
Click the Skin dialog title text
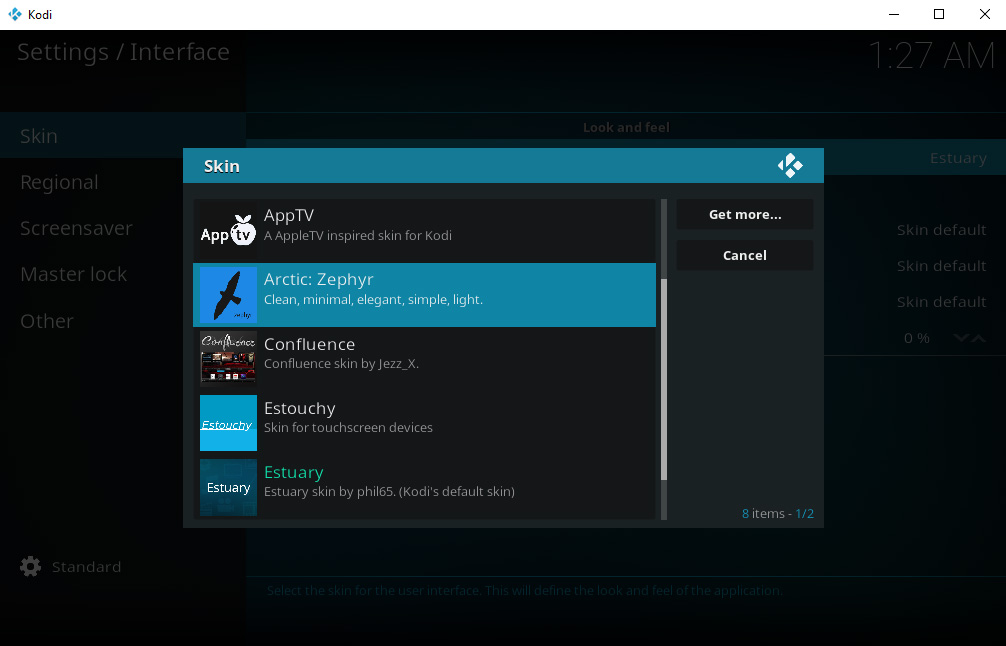222,166
